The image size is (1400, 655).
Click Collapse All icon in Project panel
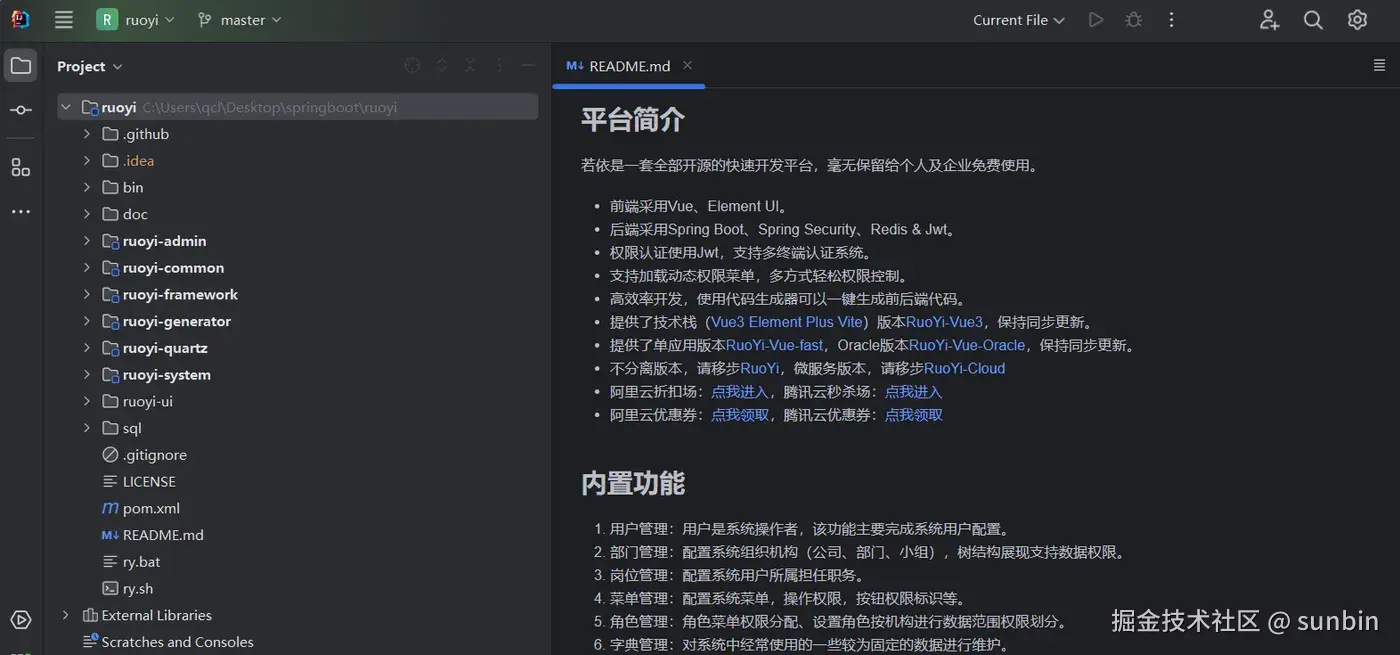point(470,66)
